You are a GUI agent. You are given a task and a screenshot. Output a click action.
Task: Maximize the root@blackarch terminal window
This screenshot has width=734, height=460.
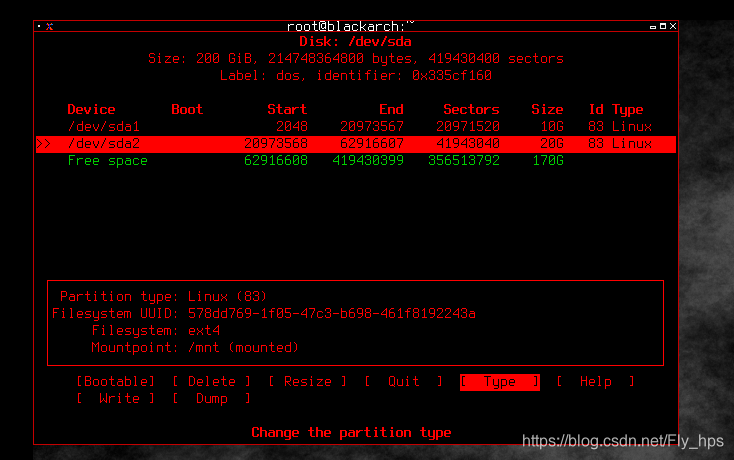coord(663,26)
